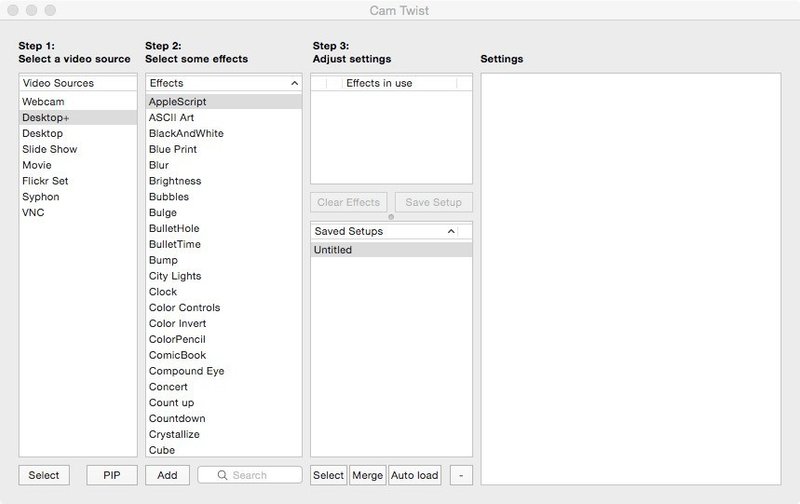Choose the Cube effect
The height and width of the screenshot is (504, 800).
223,449
